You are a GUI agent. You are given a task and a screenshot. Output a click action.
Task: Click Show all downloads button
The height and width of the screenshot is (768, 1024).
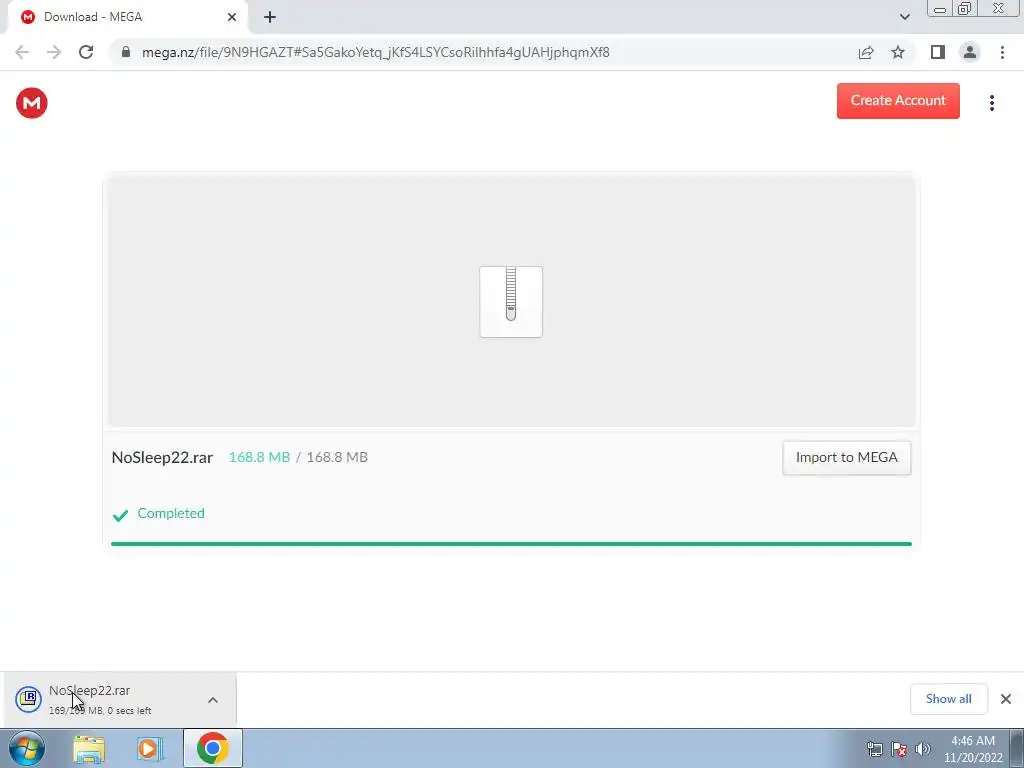[x=948, y=699]
